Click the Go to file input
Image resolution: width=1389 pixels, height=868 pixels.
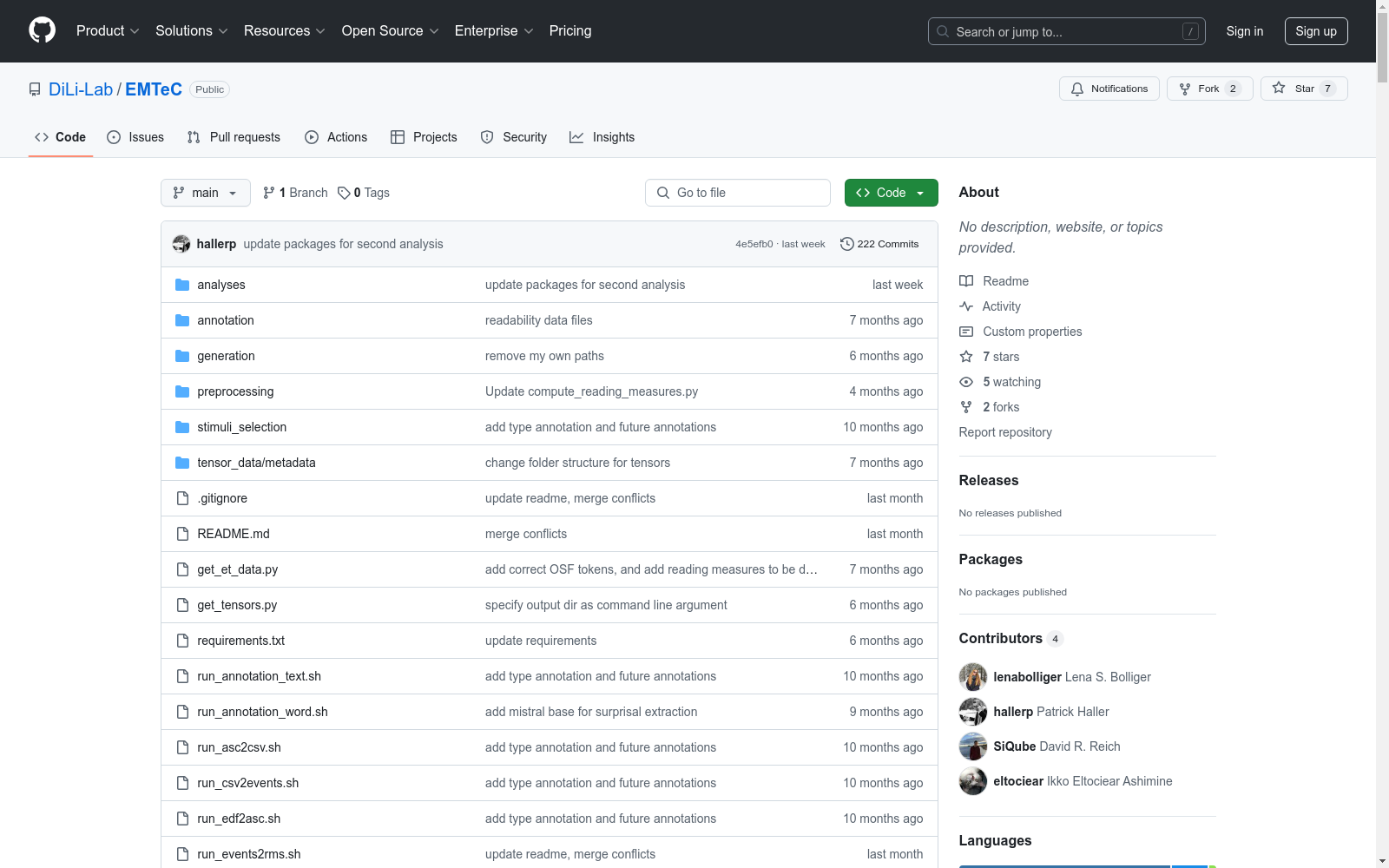[x=738, y=193]
